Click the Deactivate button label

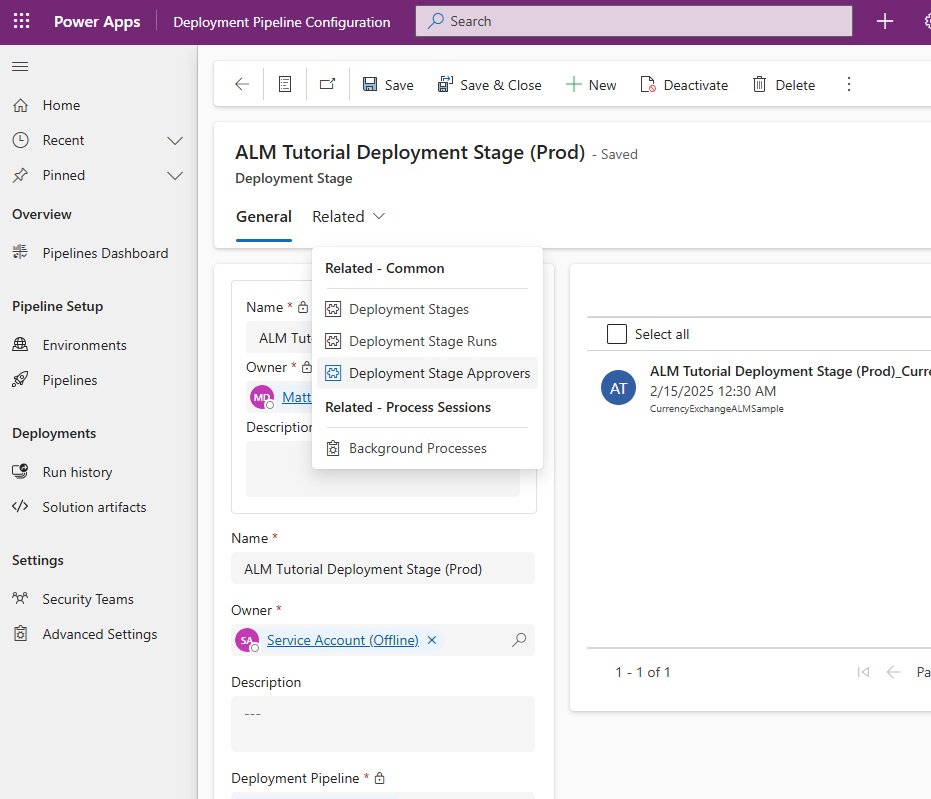click(x=696, y=85)
